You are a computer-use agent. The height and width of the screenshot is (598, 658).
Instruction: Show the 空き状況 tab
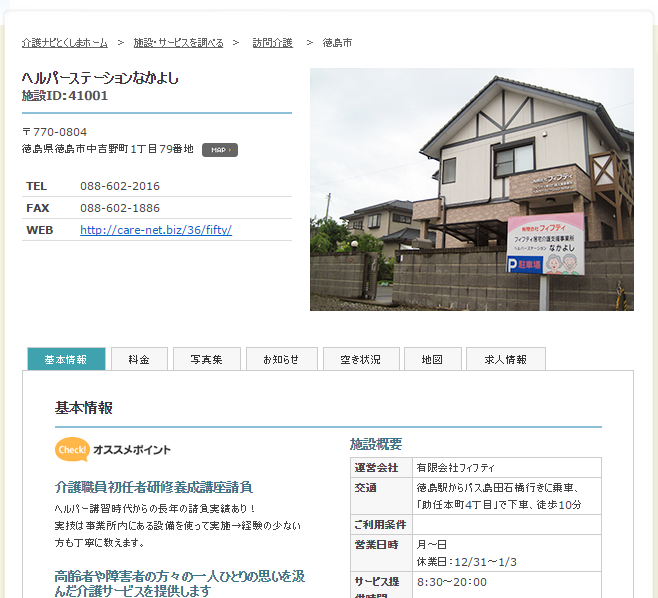pyautogui.click(x=360, y=359)
